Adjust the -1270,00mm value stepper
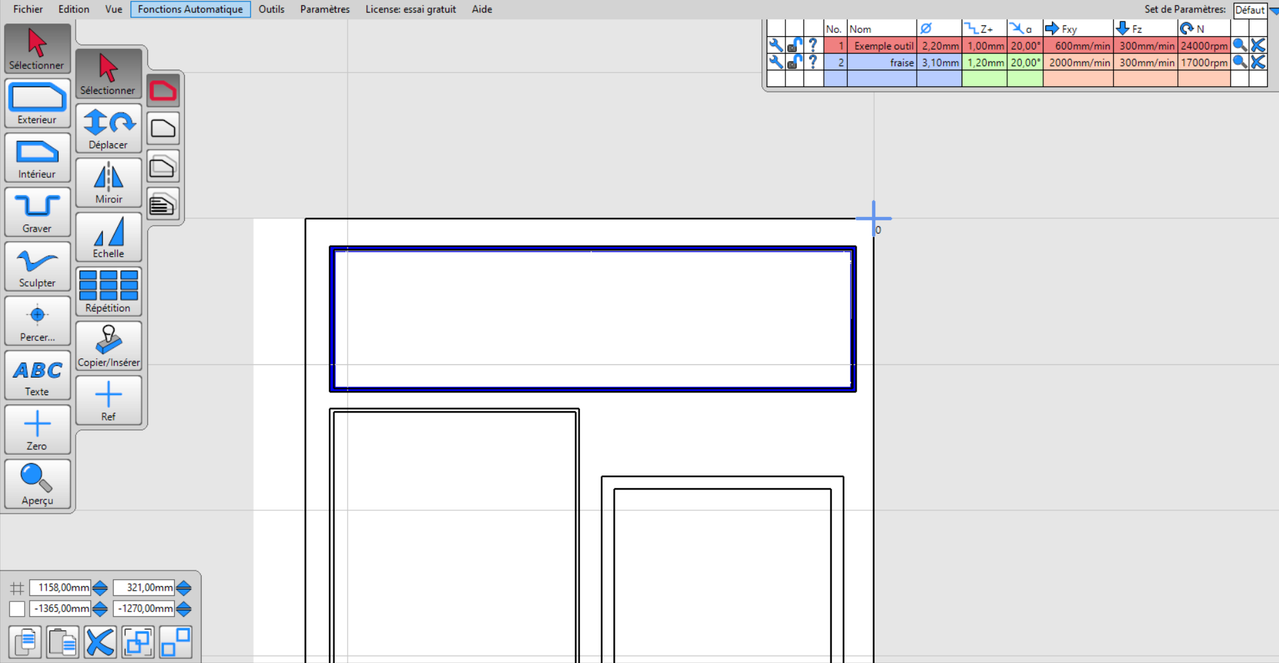Image resolution: width=1279 pixels, height=663 pixels. 183,609
